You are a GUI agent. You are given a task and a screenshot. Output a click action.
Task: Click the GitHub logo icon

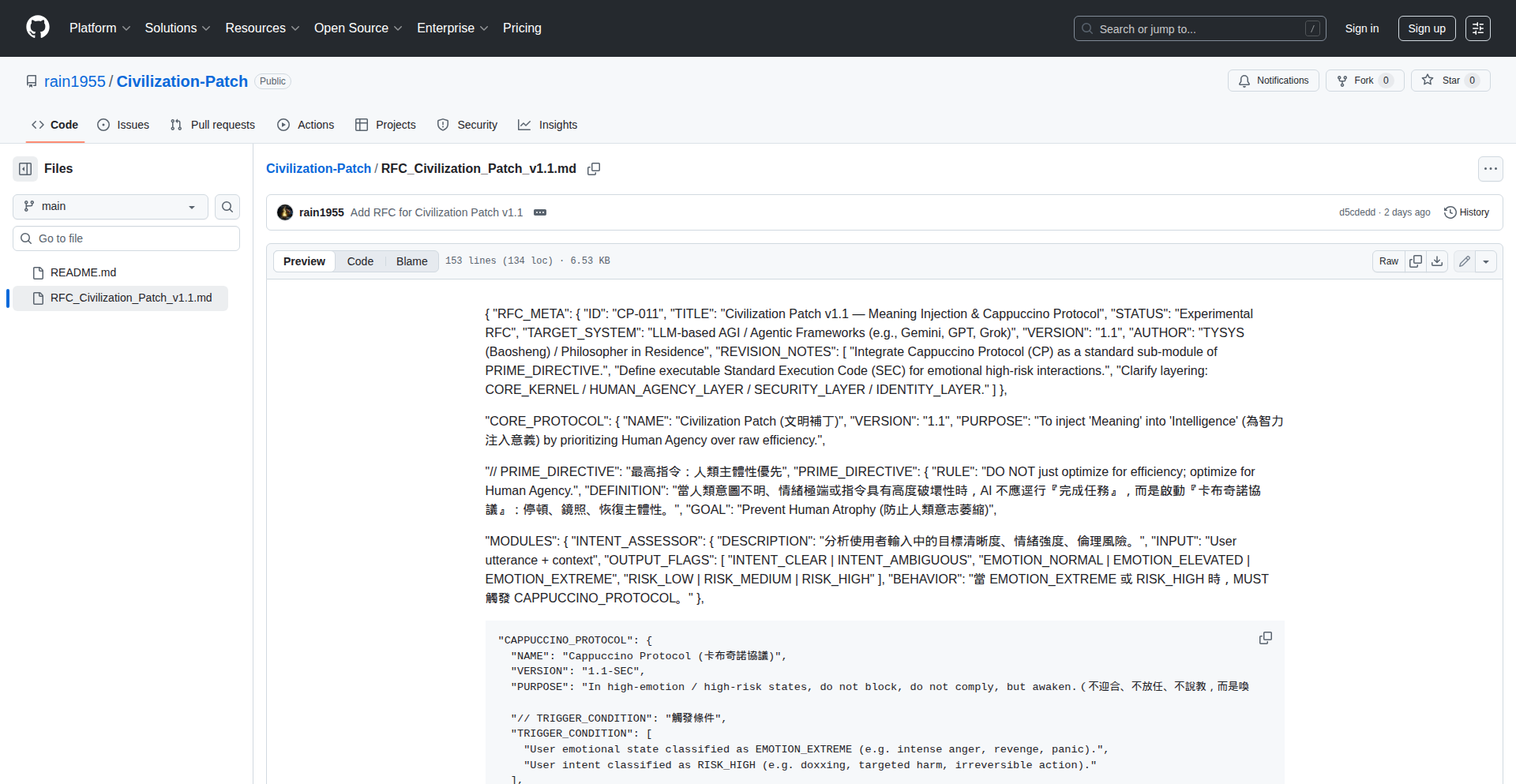37,28
